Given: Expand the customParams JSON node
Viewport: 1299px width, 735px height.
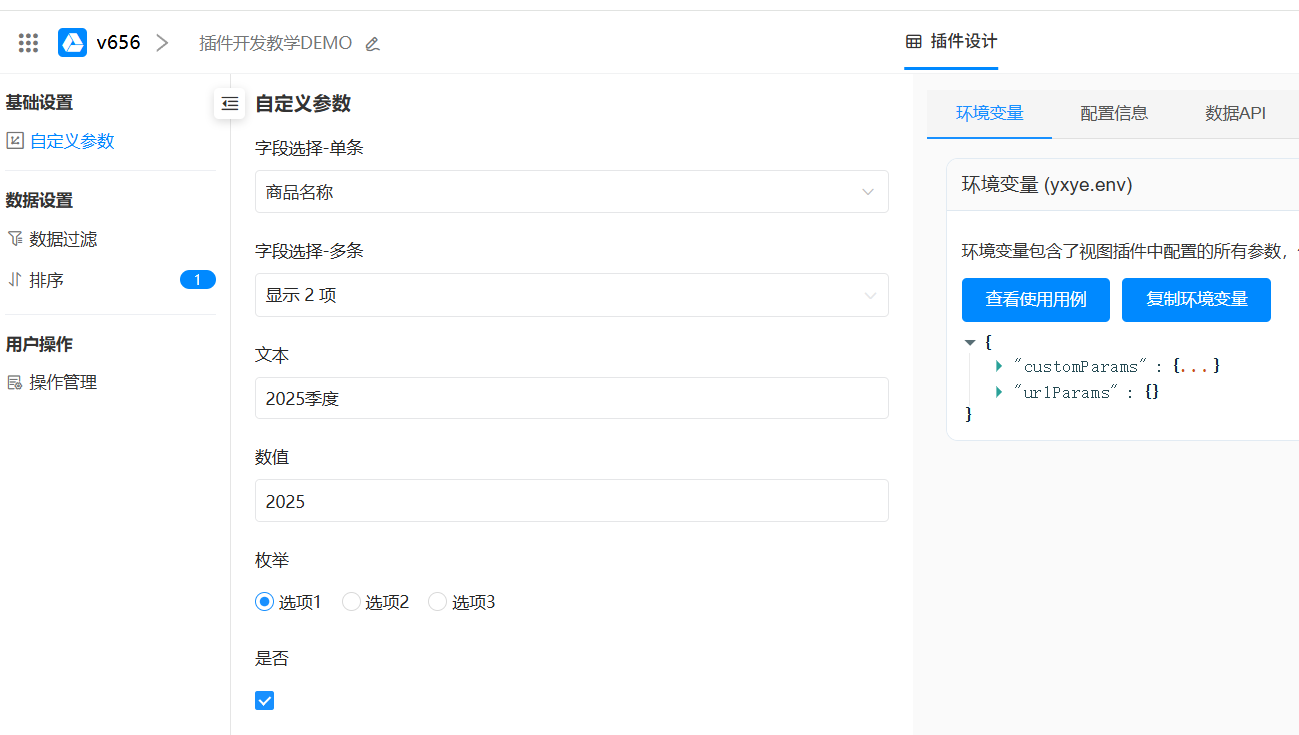Looking at the screenshot, I should point(999,366).
